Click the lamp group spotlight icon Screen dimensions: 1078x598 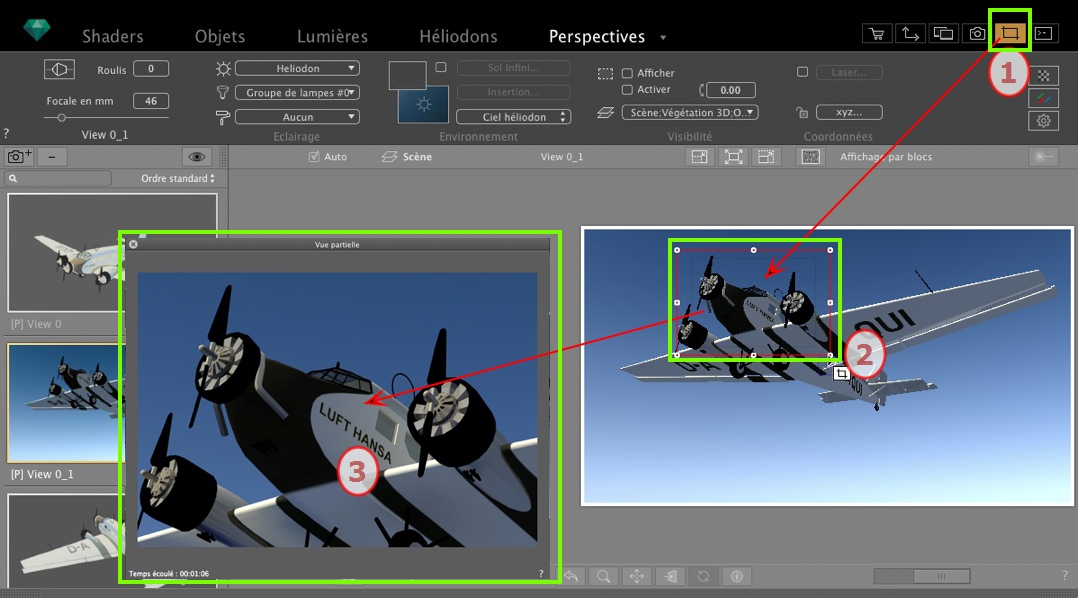[x=223, y=92]
